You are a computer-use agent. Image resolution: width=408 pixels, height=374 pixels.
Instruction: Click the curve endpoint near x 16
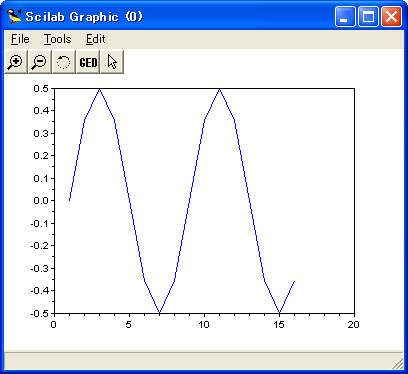[x=294, y=281]
